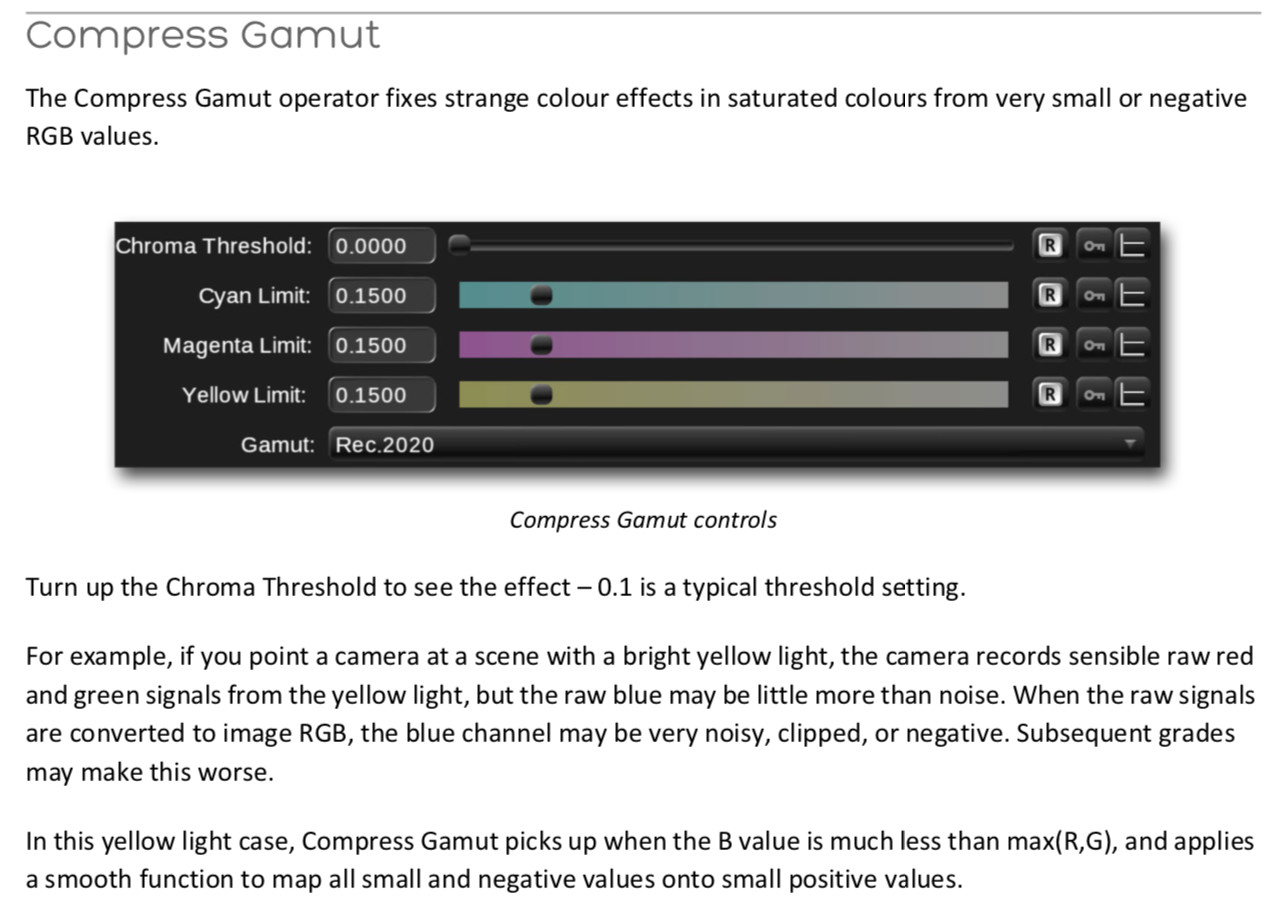
Task: Open curve editor for Yellow Limit
Action: tap(1132, 394)
